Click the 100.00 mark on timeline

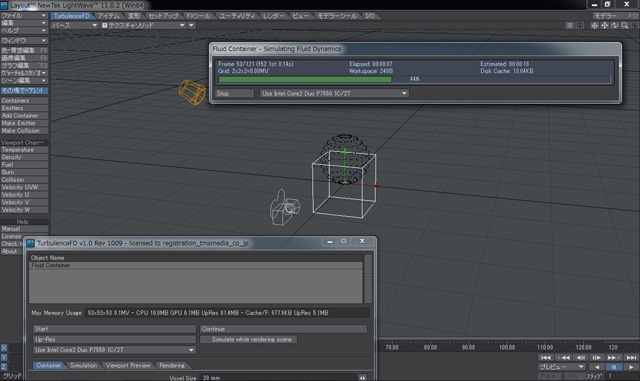point(507,347)
